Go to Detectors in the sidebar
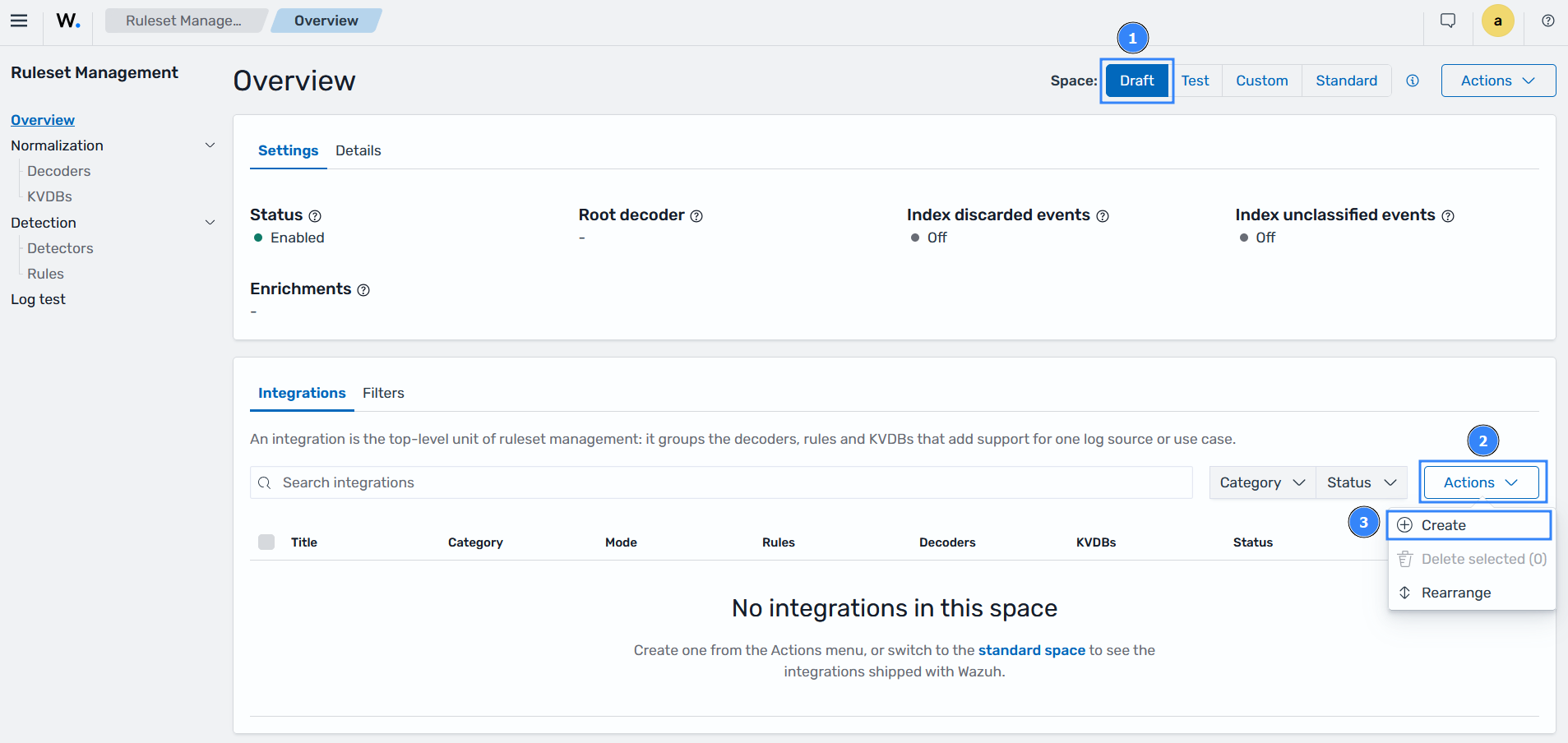Screen dimensions: 1568x743 click(x=60, y=248)
